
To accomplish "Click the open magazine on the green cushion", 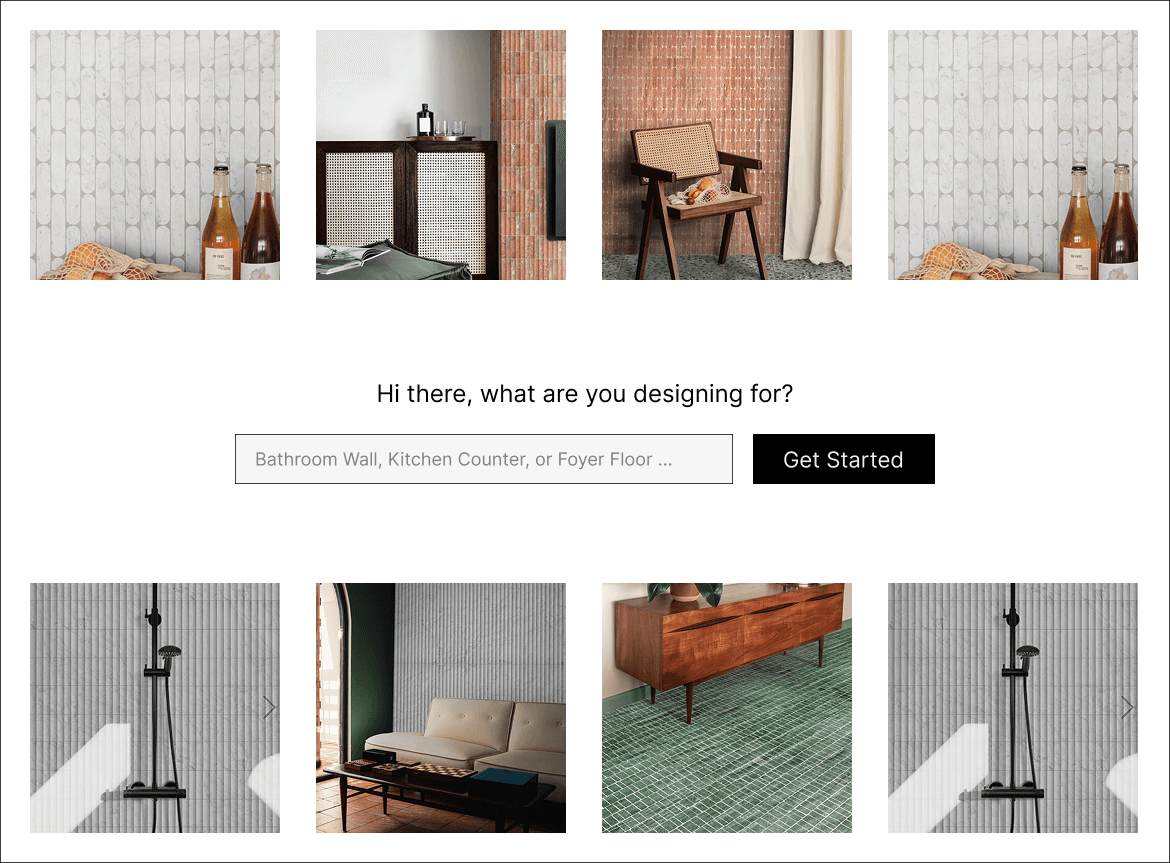I will pyautogui.click(x=349, y=255).
